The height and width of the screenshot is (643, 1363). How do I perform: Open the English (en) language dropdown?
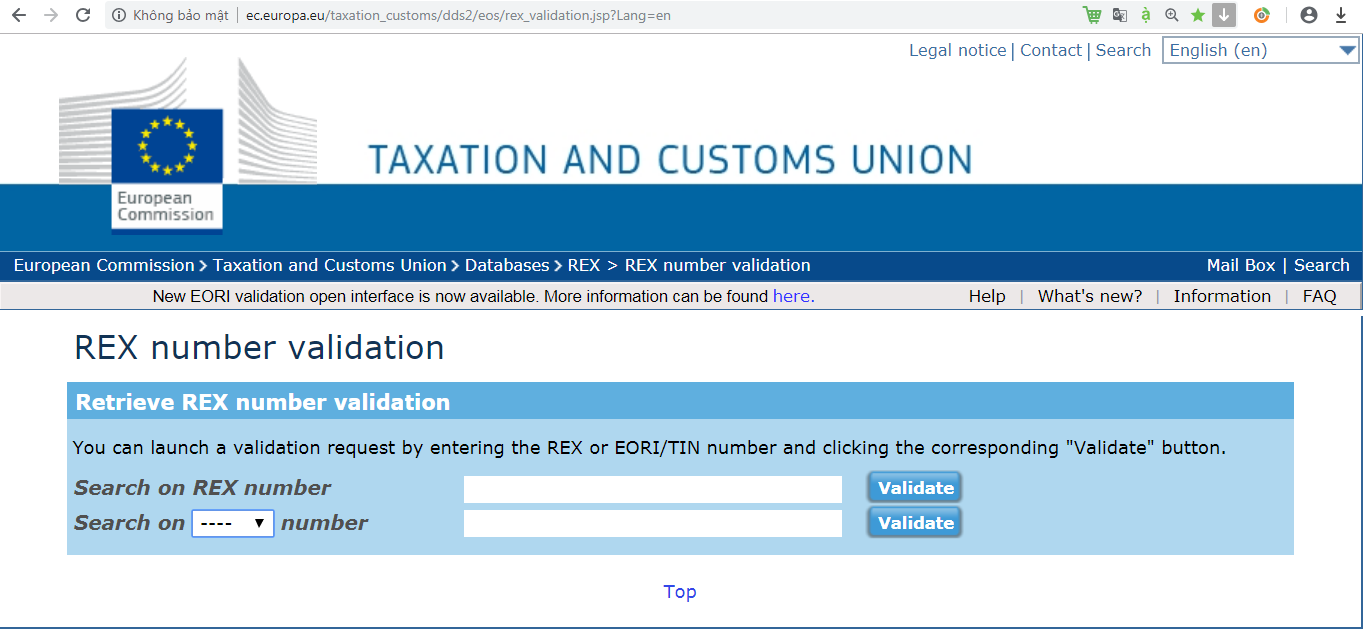pos(1259,51)
